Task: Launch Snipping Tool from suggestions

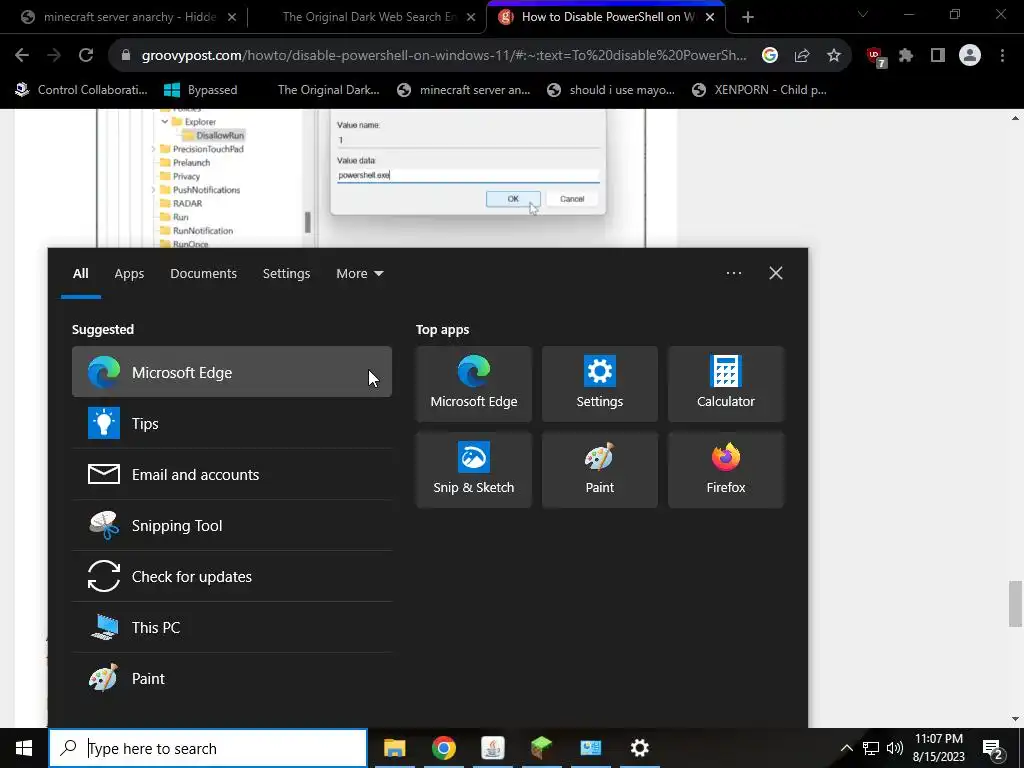Action: pyautogui.click(x=231, y=525)
